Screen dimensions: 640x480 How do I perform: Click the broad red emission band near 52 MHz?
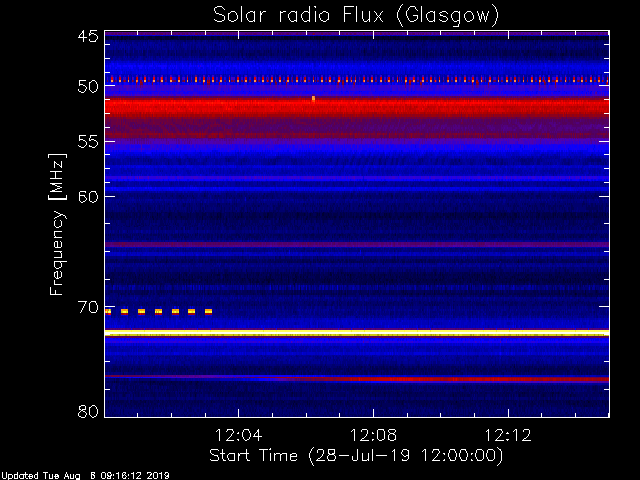click(357, 107)
